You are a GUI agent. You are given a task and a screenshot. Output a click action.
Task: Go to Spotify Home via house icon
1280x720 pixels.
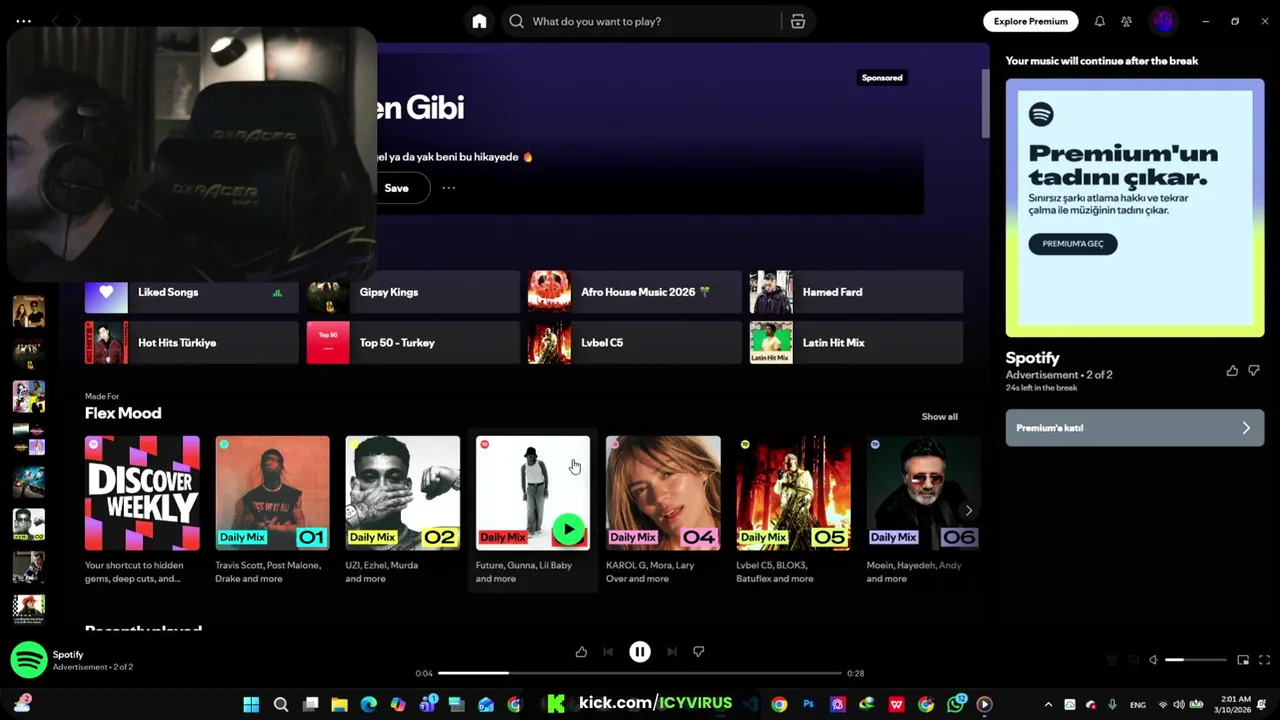pos(479,21)
